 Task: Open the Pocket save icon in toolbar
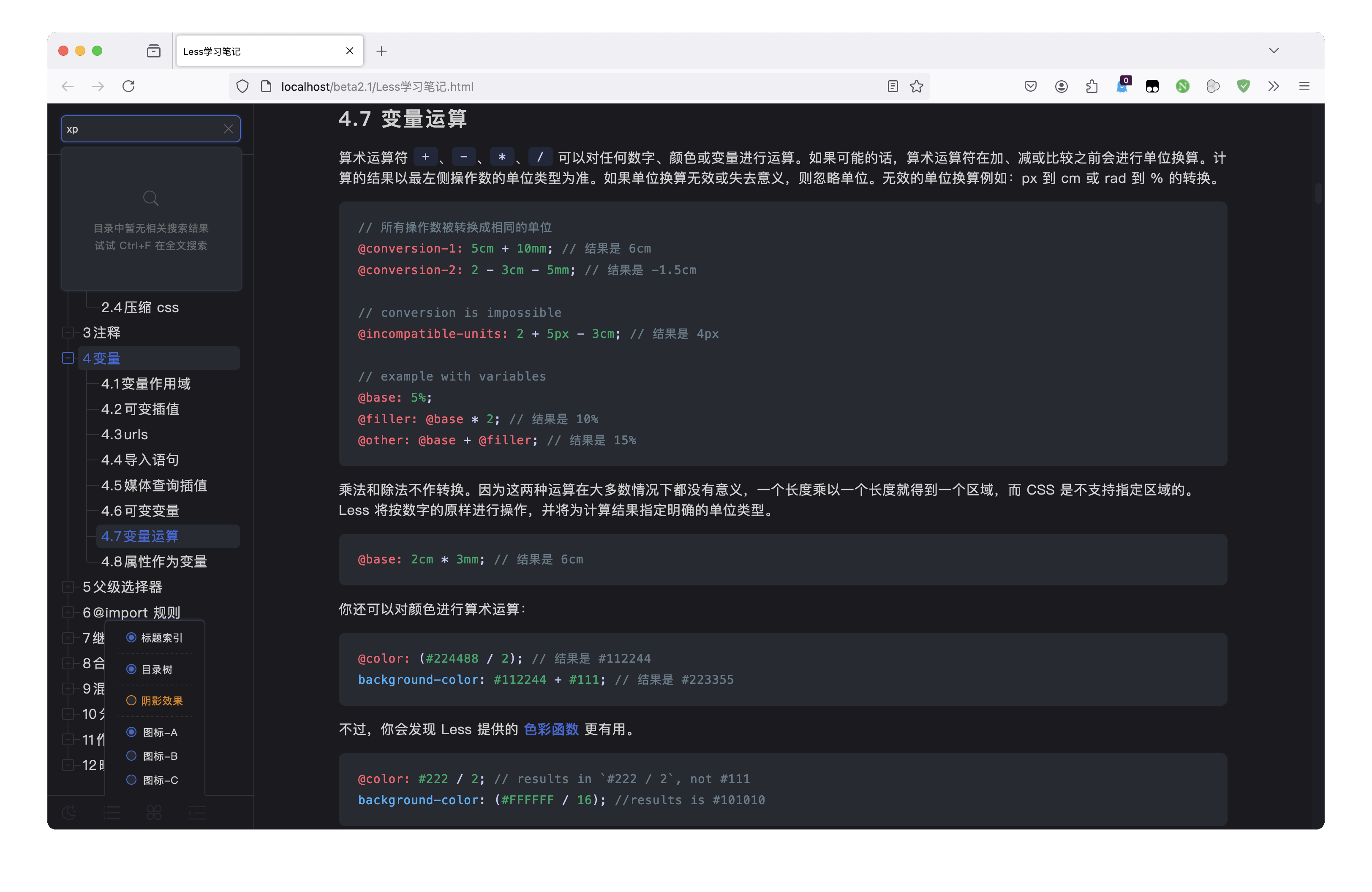click(x=1030, y=87)
